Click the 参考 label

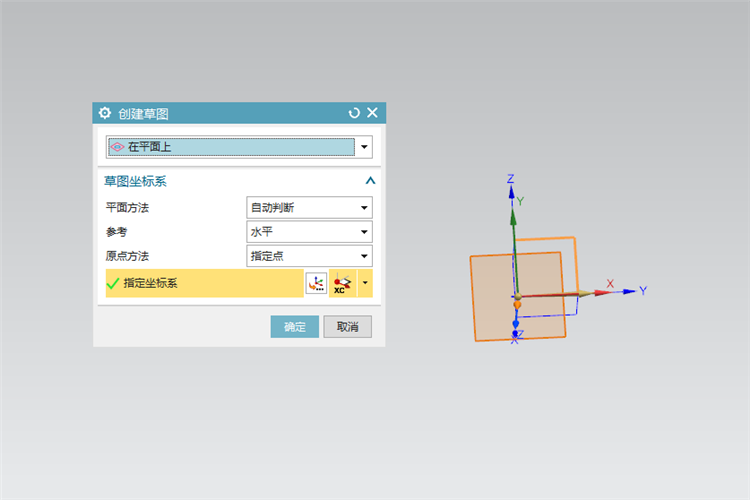[116, 232]
